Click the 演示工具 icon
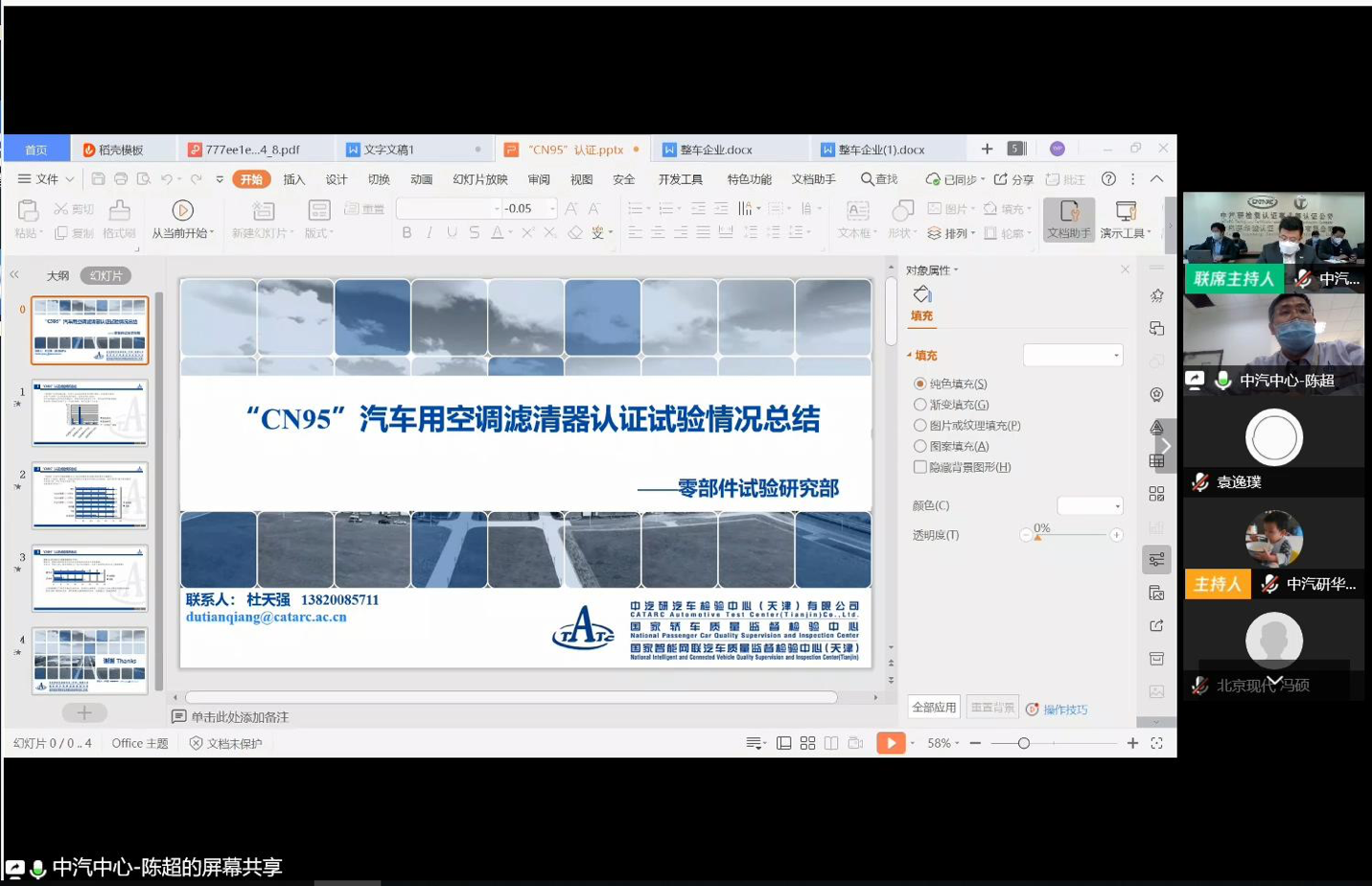Screen dimensions: 1372x886 pos(1126,211)
